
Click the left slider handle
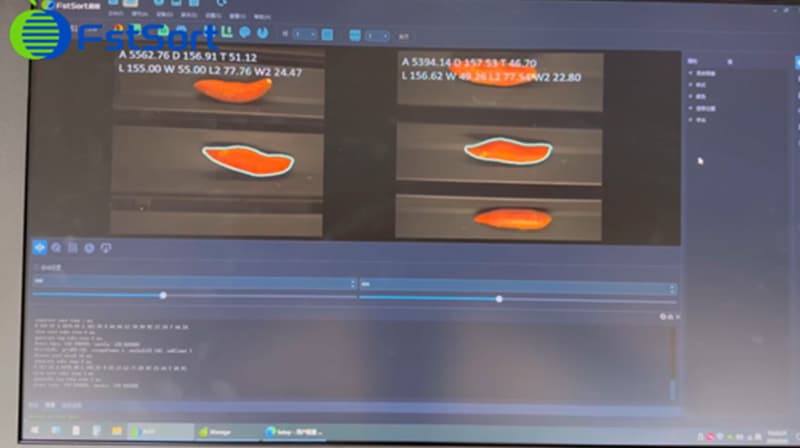pyautogui.click(x=163, y=296)
